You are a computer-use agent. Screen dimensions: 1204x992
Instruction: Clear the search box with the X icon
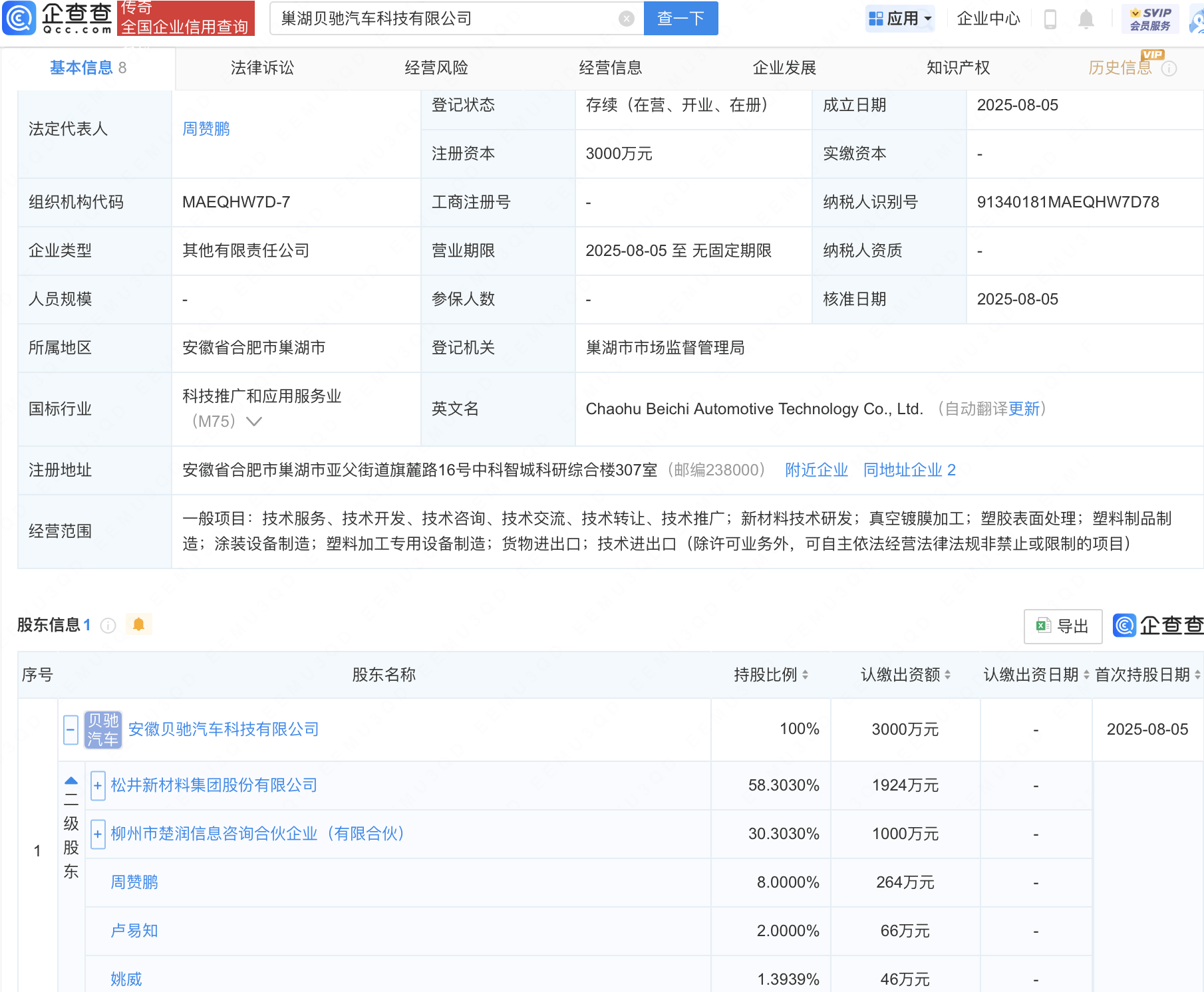tap(626, 19)
